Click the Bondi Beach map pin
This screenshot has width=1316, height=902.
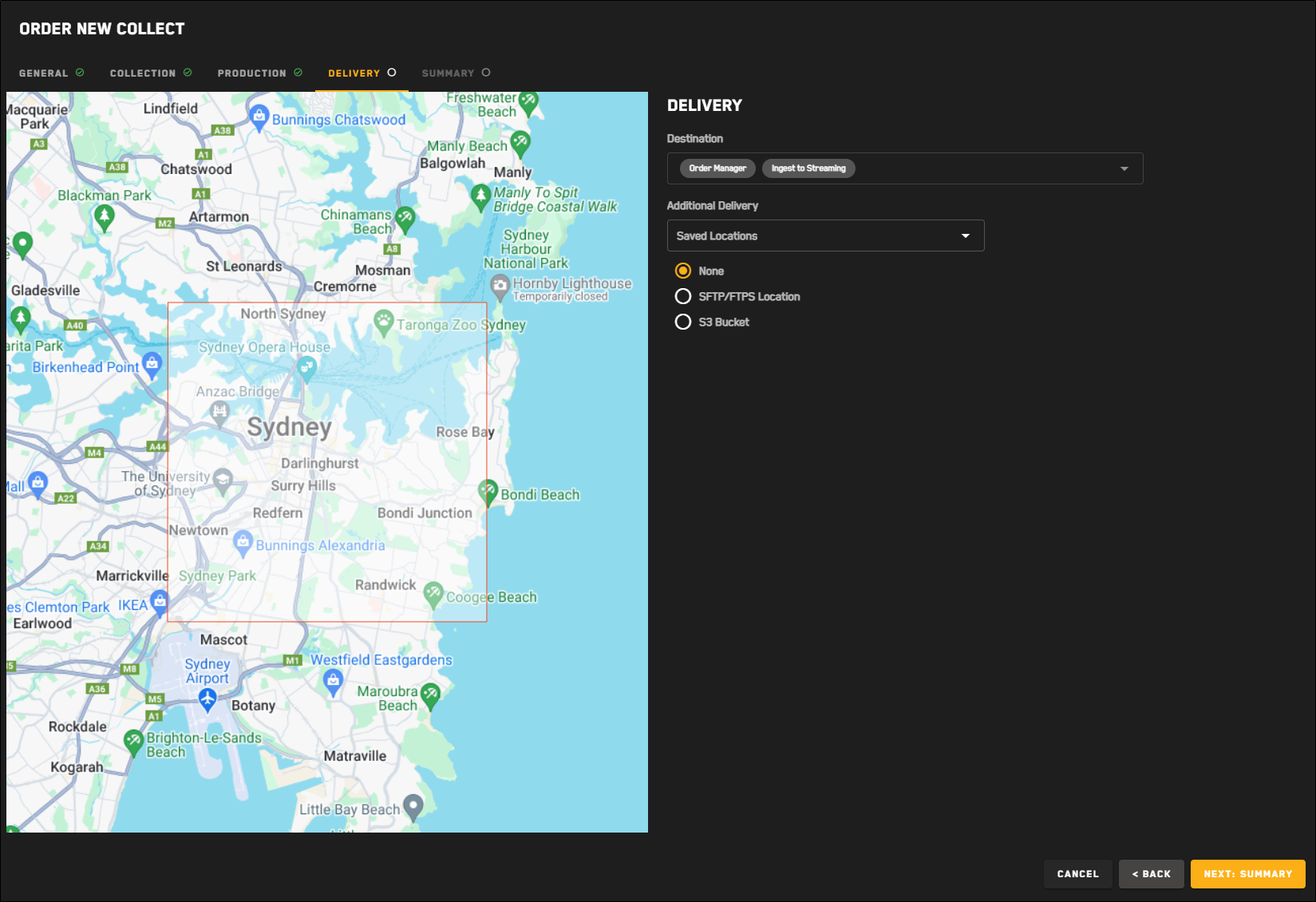point(488,492)
